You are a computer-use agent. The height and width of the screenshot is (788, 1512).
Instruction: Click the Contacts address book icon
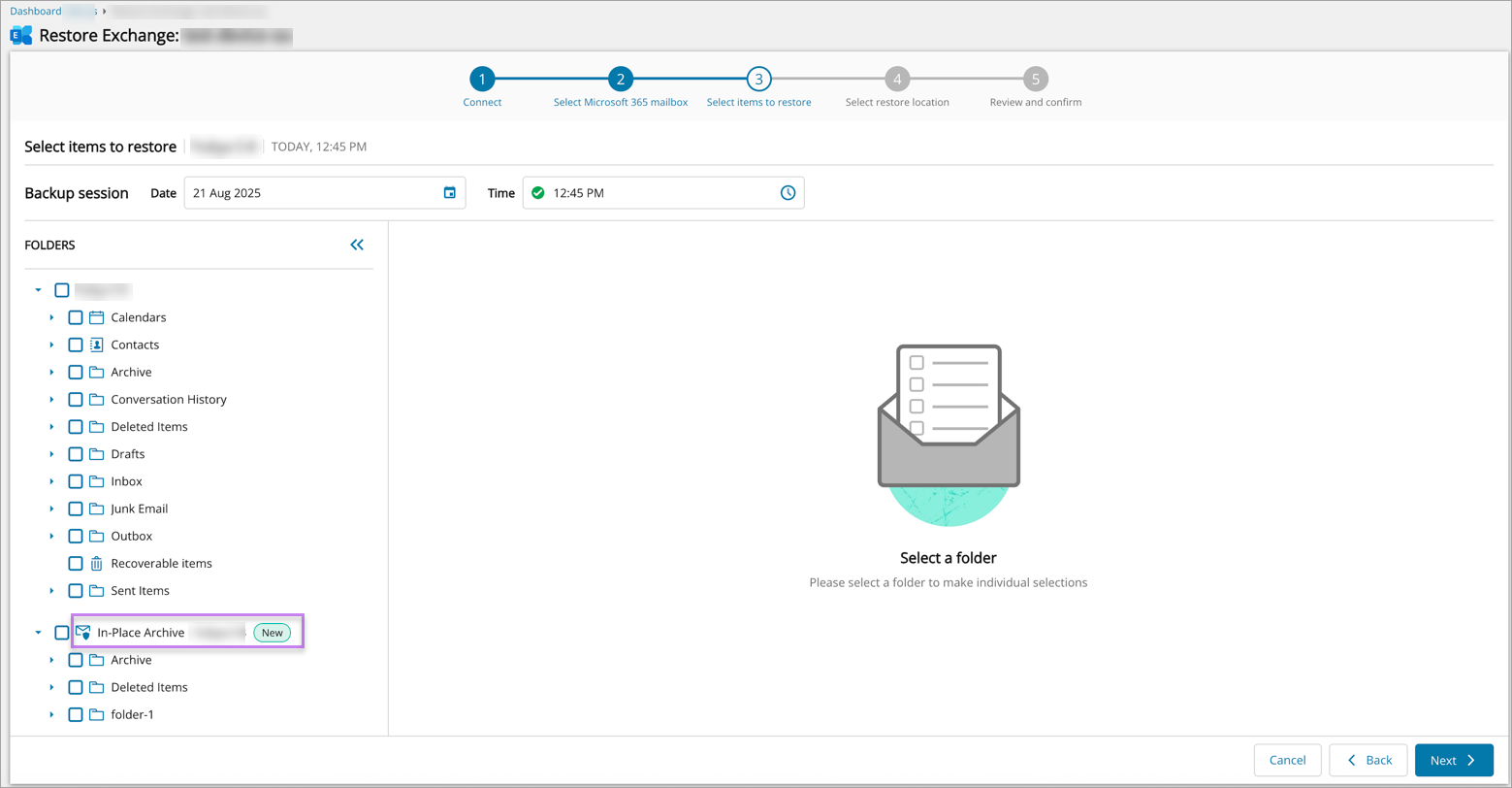[x=97, y=345]
